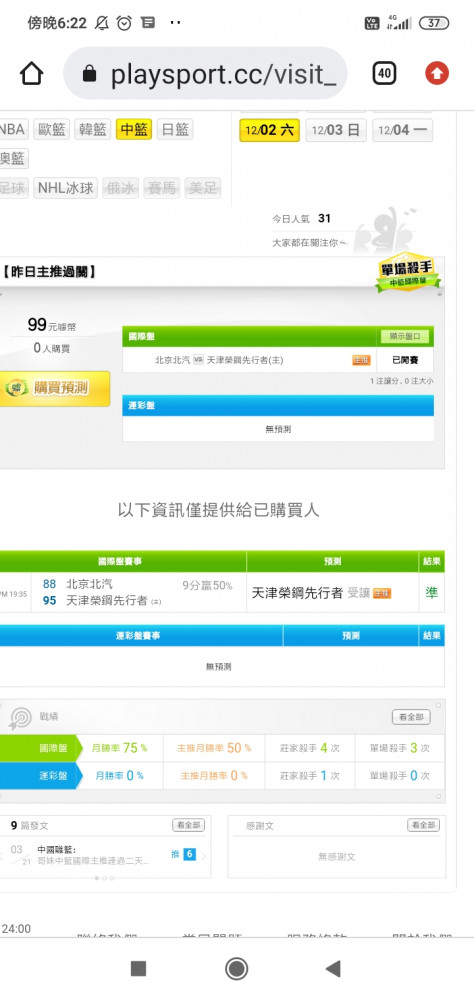This screenshot has width=474, height=1000.
Task: Click the 購買預測 buy button
Action: 54,388
